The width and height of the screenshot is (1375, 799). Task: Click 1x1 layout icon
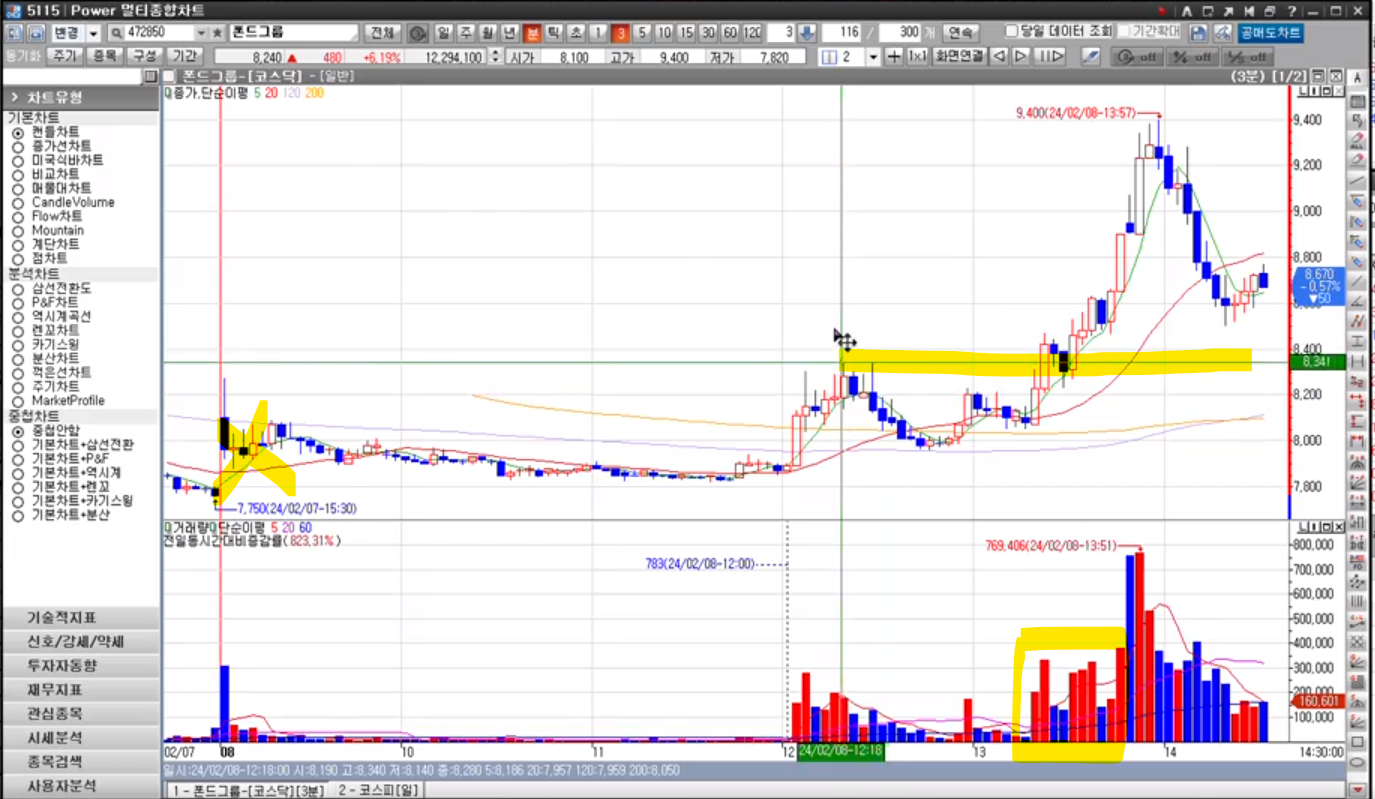click(917, 57)
